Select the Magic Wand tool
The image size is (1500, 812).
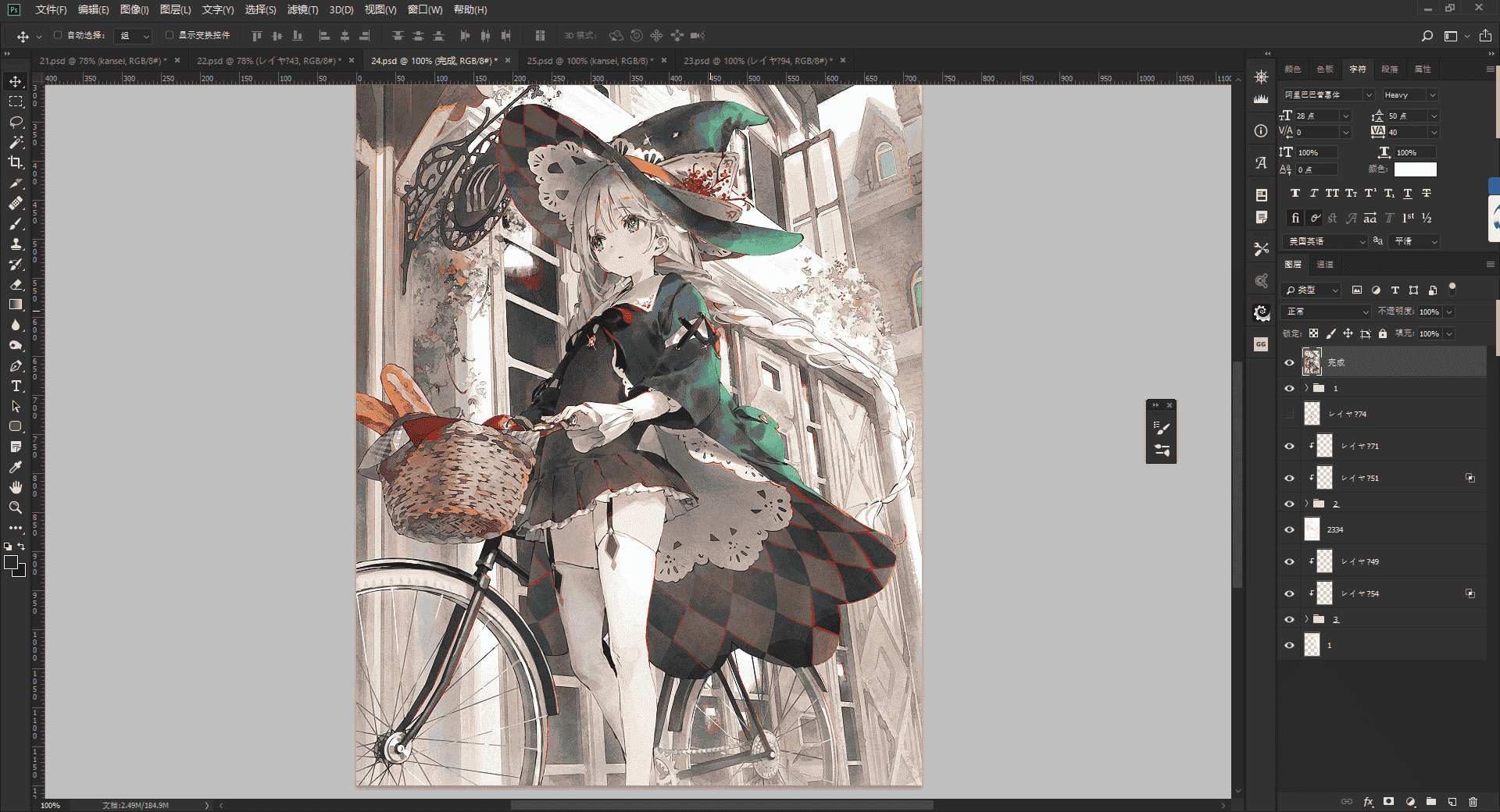tap(16, 142)
